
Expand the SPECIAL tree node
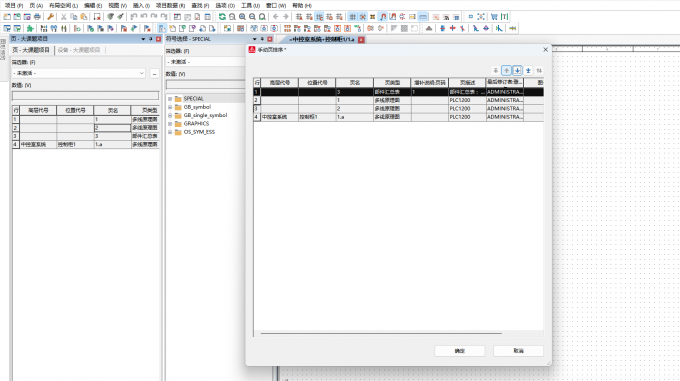pyautogui.click(x=170, y=99)
